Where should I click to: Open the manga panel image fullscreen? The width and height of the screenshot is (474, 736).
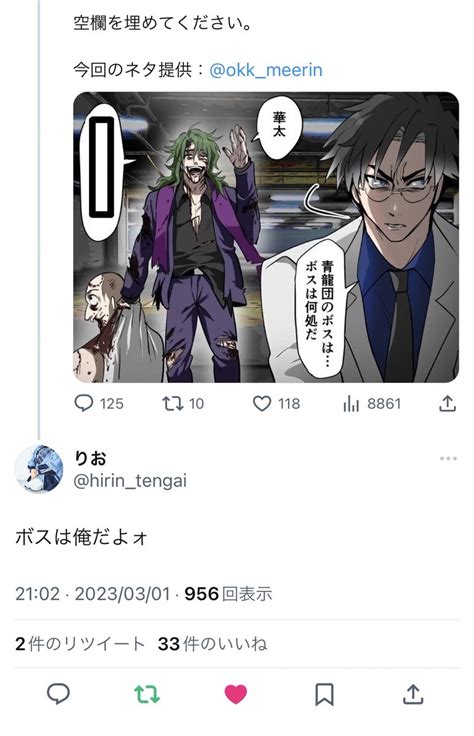[266, 237]
